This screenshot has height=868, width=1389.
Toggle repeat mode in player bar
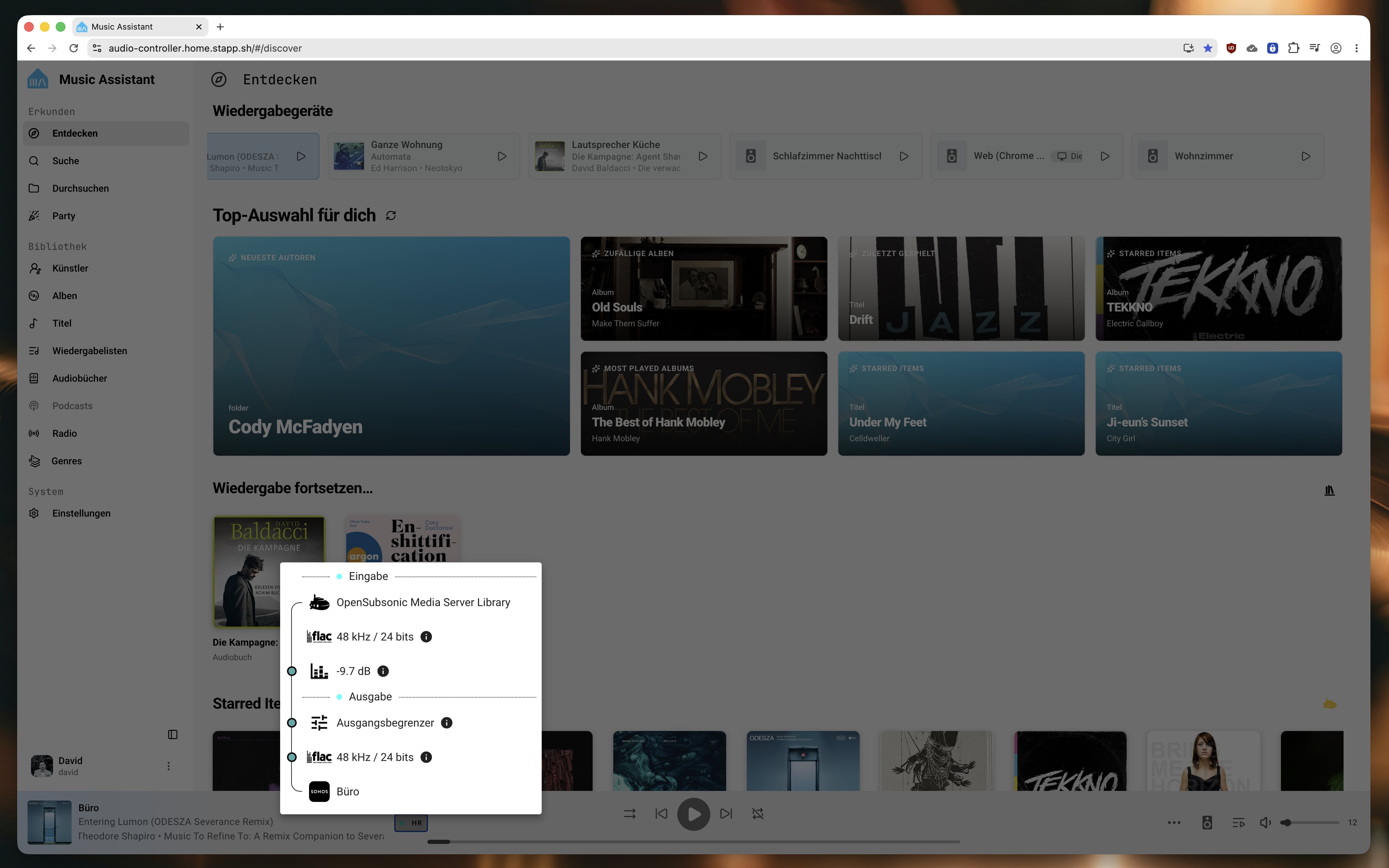point(757,814)
